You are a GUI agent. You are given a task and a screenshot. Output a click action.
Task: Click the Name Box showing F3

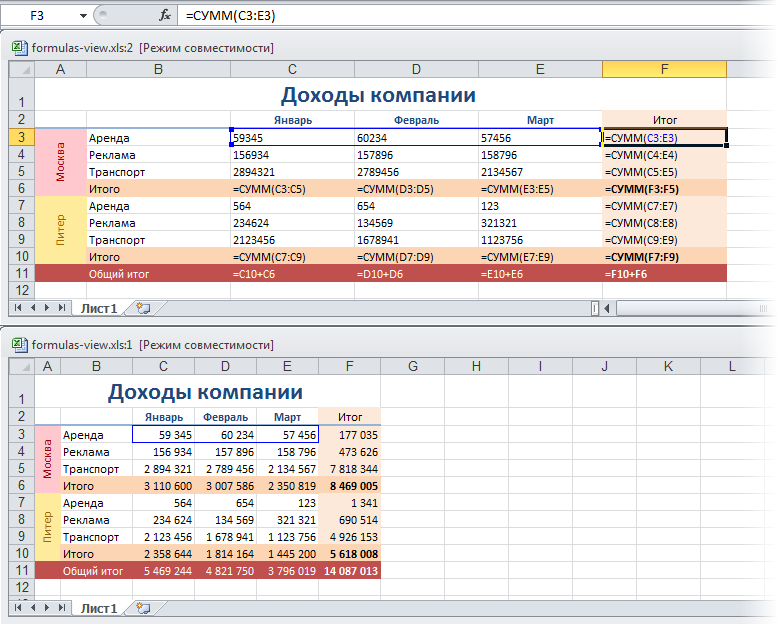pos(39,16)
